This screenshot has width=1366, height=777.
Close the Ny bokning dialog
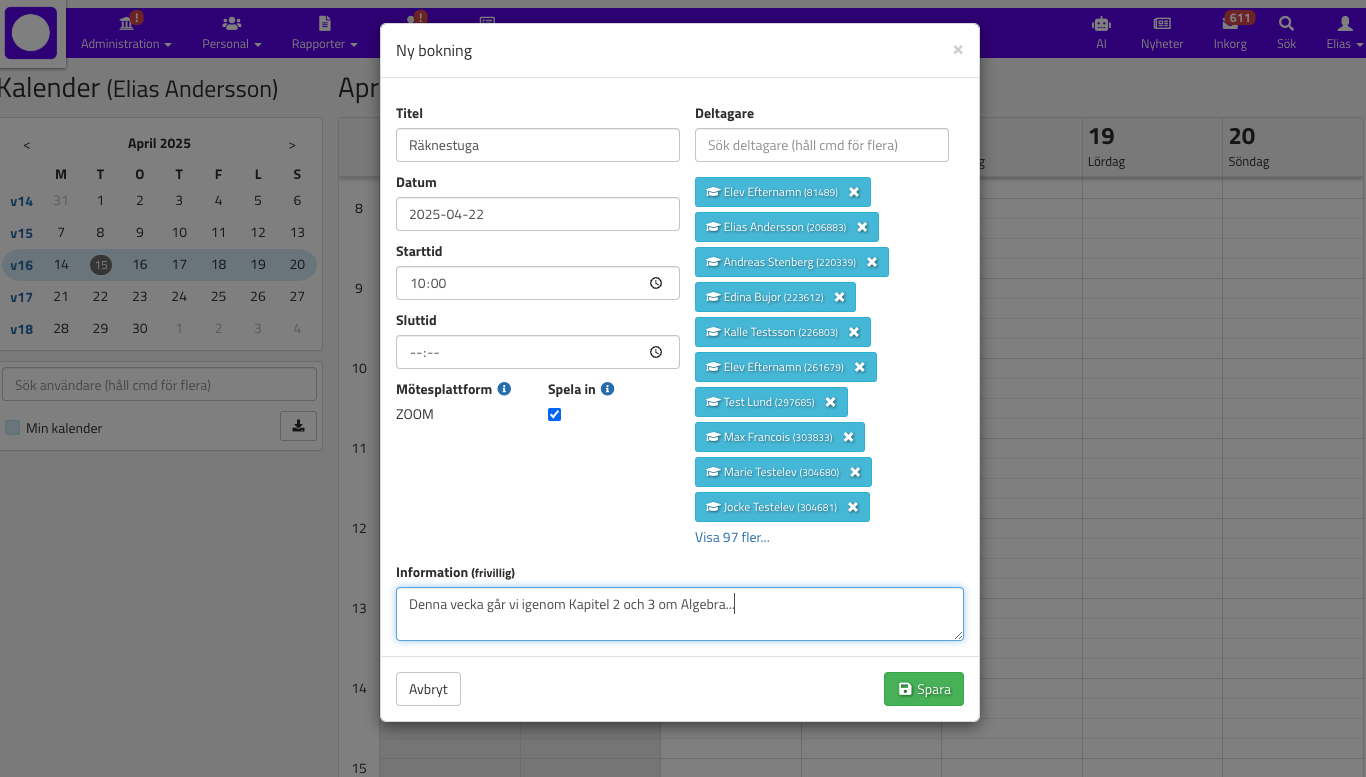[958, 49]
